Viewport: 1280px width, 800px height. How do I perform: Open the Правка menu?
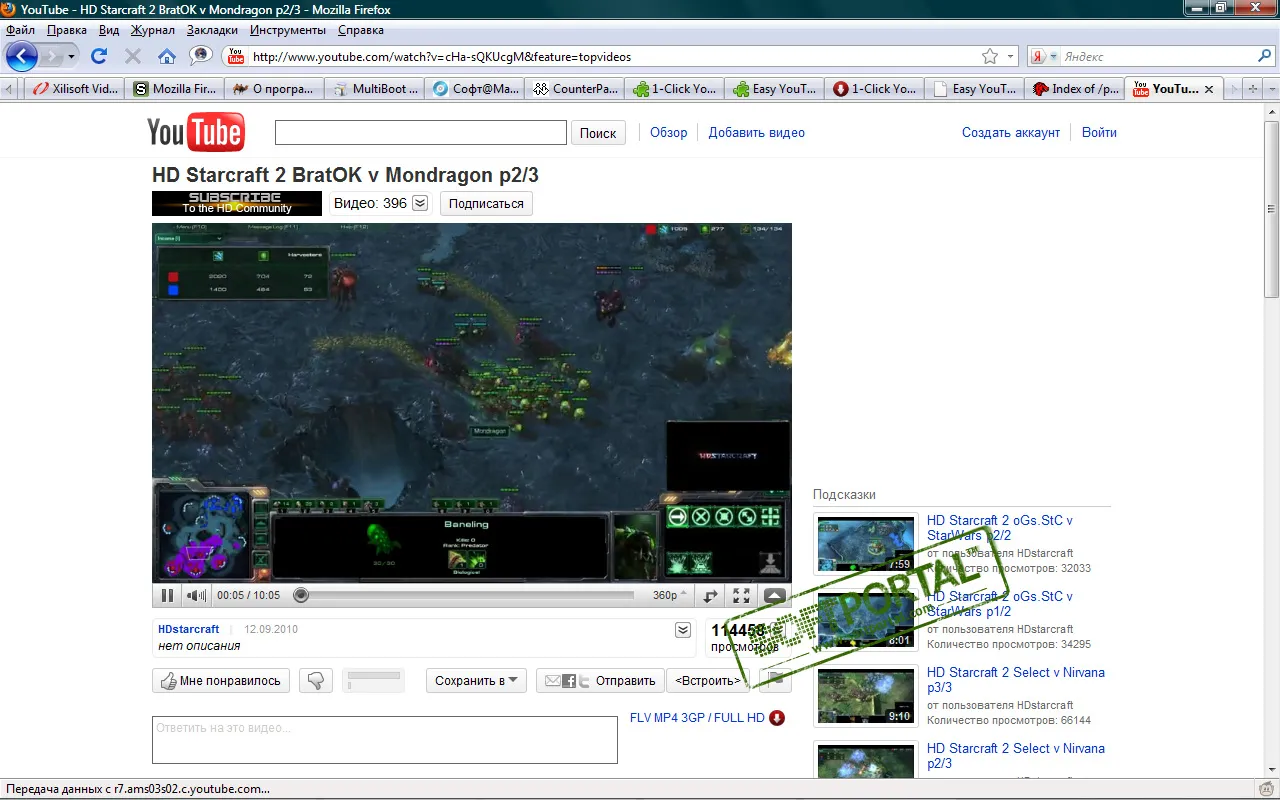[x=67, y=30]
